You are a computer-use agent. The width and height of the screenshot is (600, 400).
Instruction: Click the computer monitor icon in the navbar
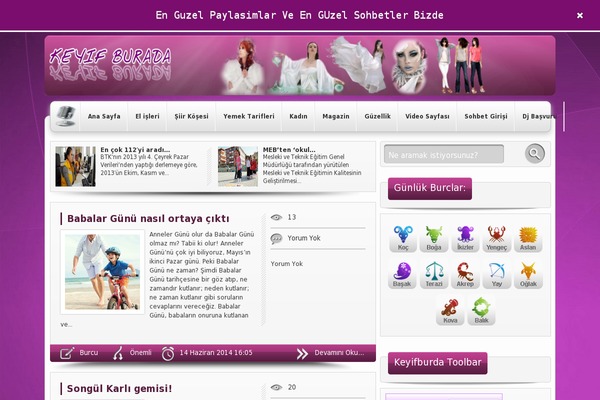click(65, 116)
